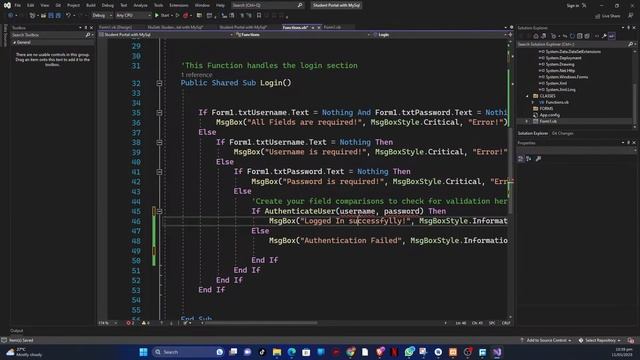Click the Property Pages wrench in Properties panel

(538, 159)
